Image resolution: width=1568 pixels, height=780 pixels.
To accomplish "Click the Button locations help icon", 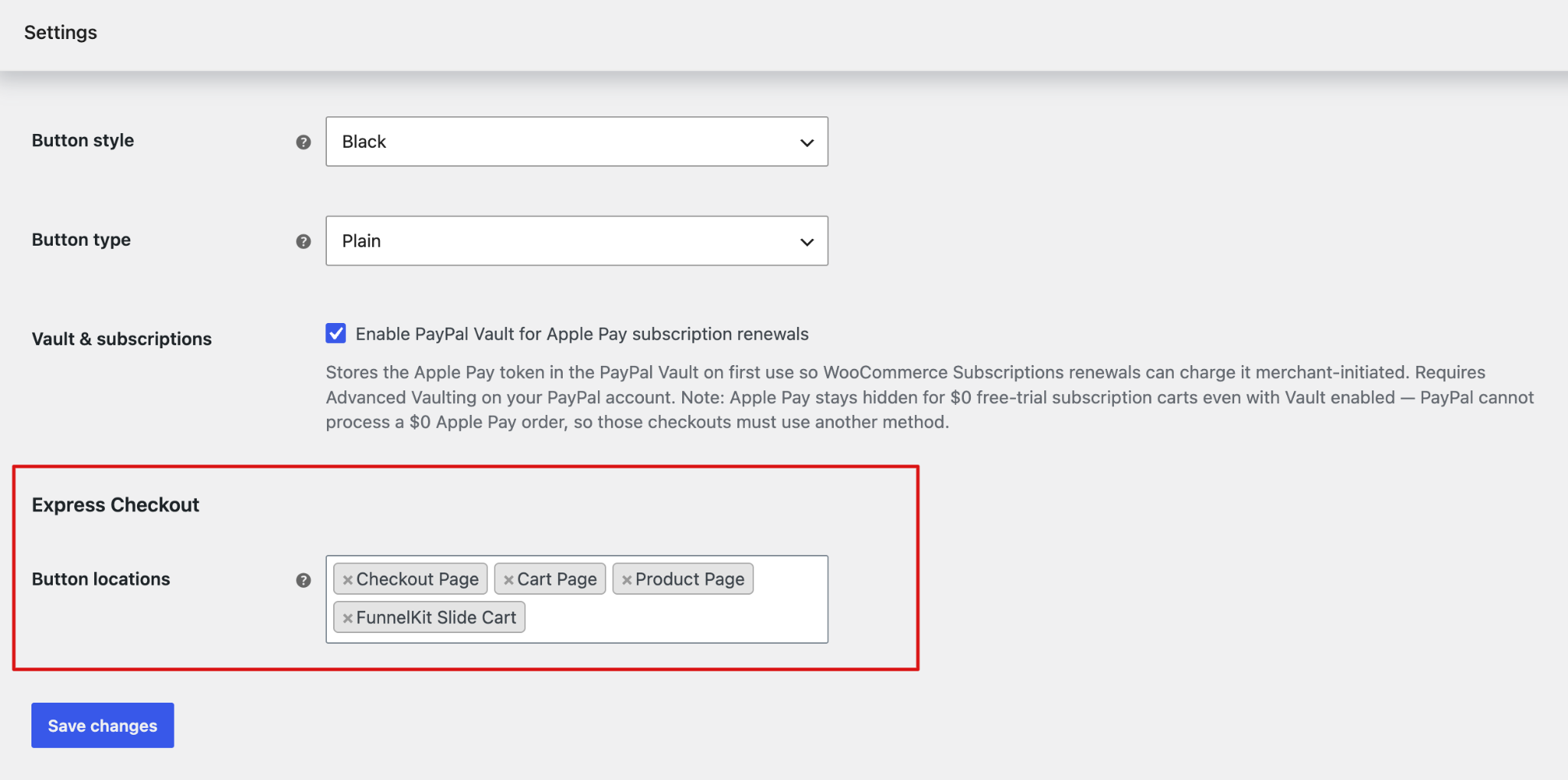I will point(303,580).
